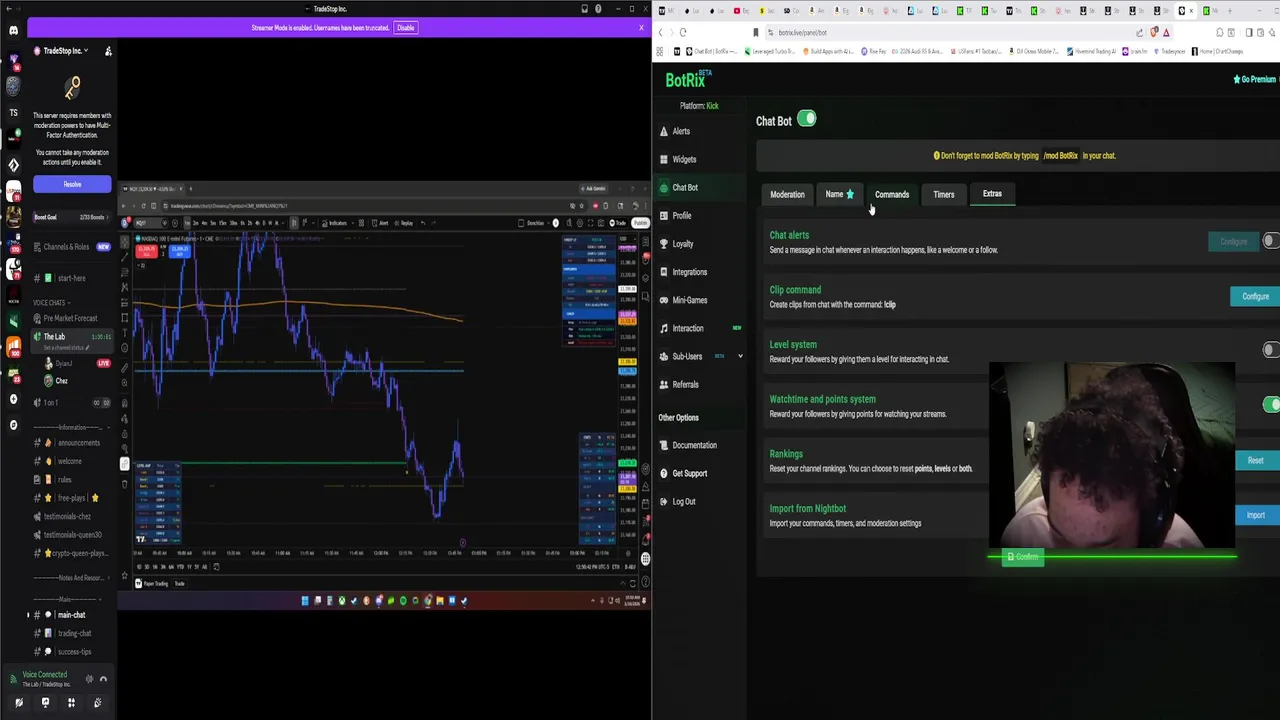Viewport: 1280px width, 720px height.
Task: Toggle the Level system switch
Action: point(1270,350)
